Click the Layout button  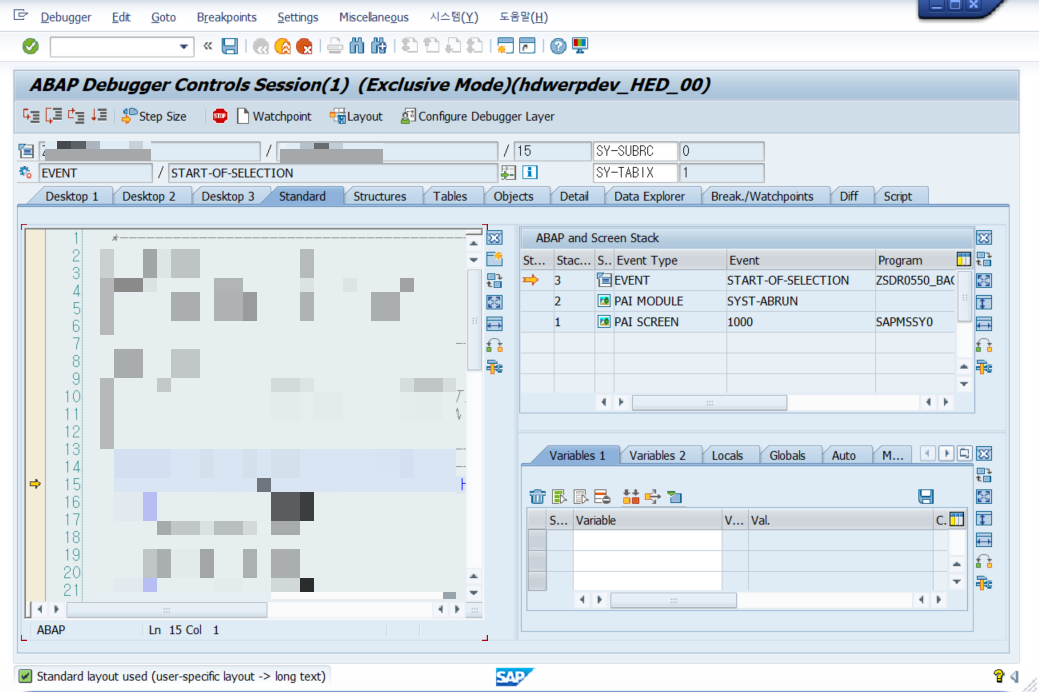pos(356,117)
